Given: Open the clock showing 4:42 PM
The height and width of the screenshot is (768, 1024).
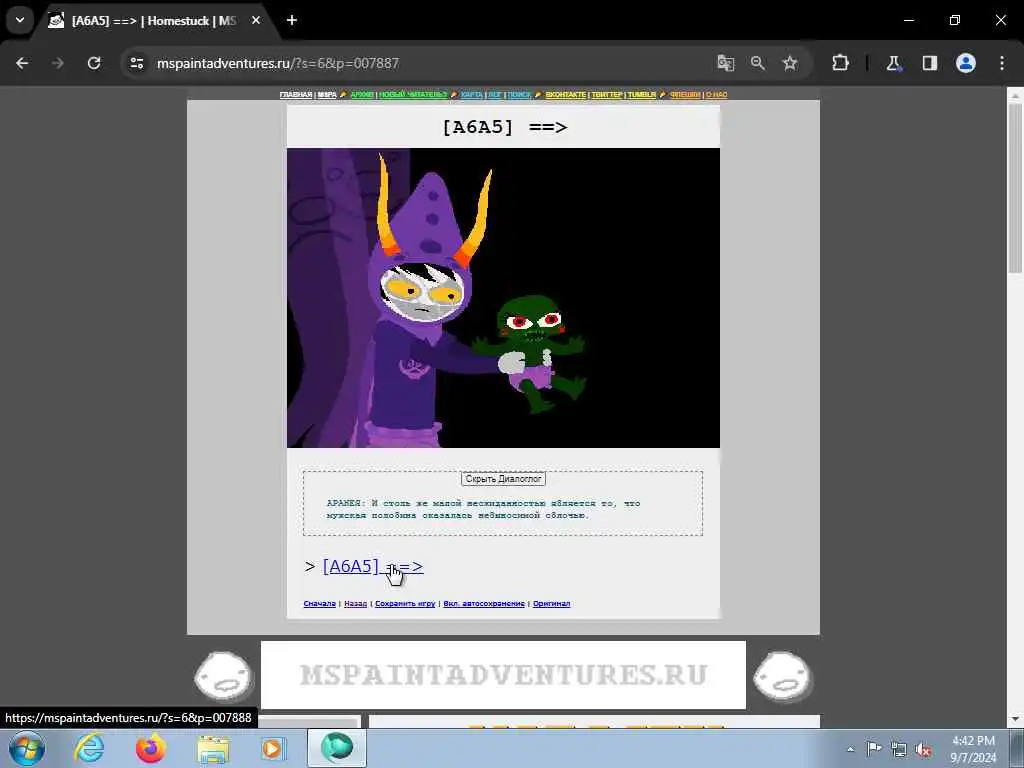Looking at the screenshot, I should 973,749.
